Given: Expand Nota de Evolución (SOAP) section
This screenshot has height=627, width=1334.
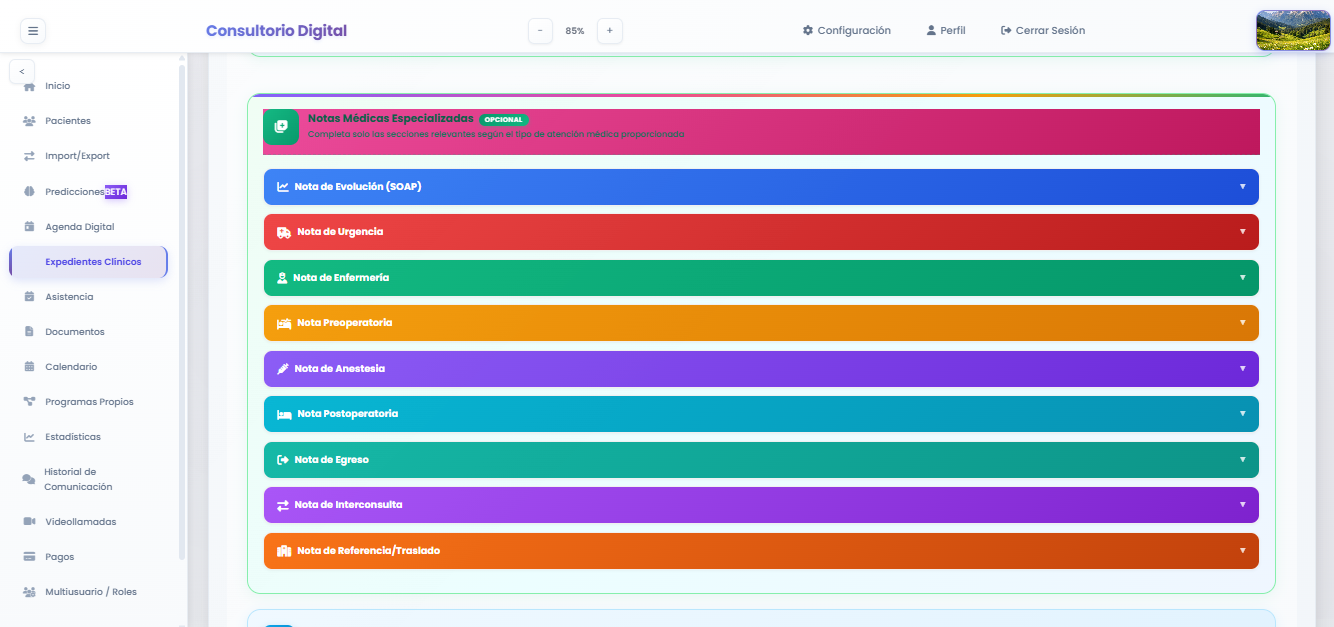Looking at the screenshot, I should 761,187.
